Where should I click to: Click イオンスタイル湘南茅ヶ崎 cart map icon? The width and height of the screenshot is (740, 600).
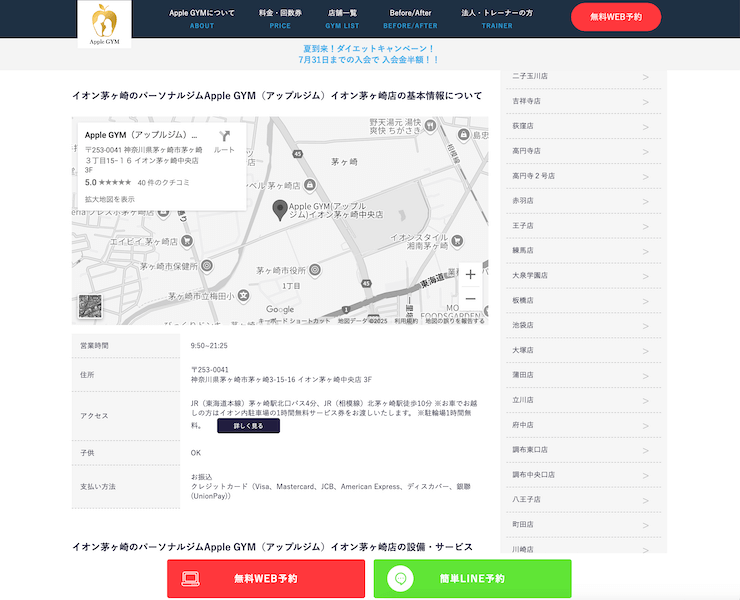click(456, 241)
